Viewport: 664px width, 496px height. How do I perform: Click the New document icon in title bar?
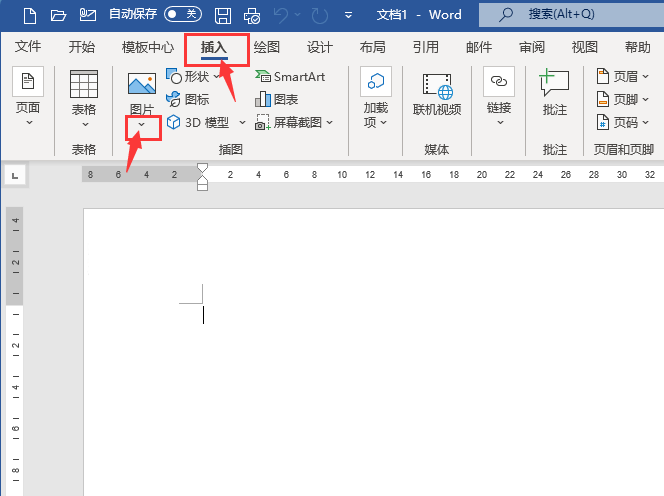(30, 15)
